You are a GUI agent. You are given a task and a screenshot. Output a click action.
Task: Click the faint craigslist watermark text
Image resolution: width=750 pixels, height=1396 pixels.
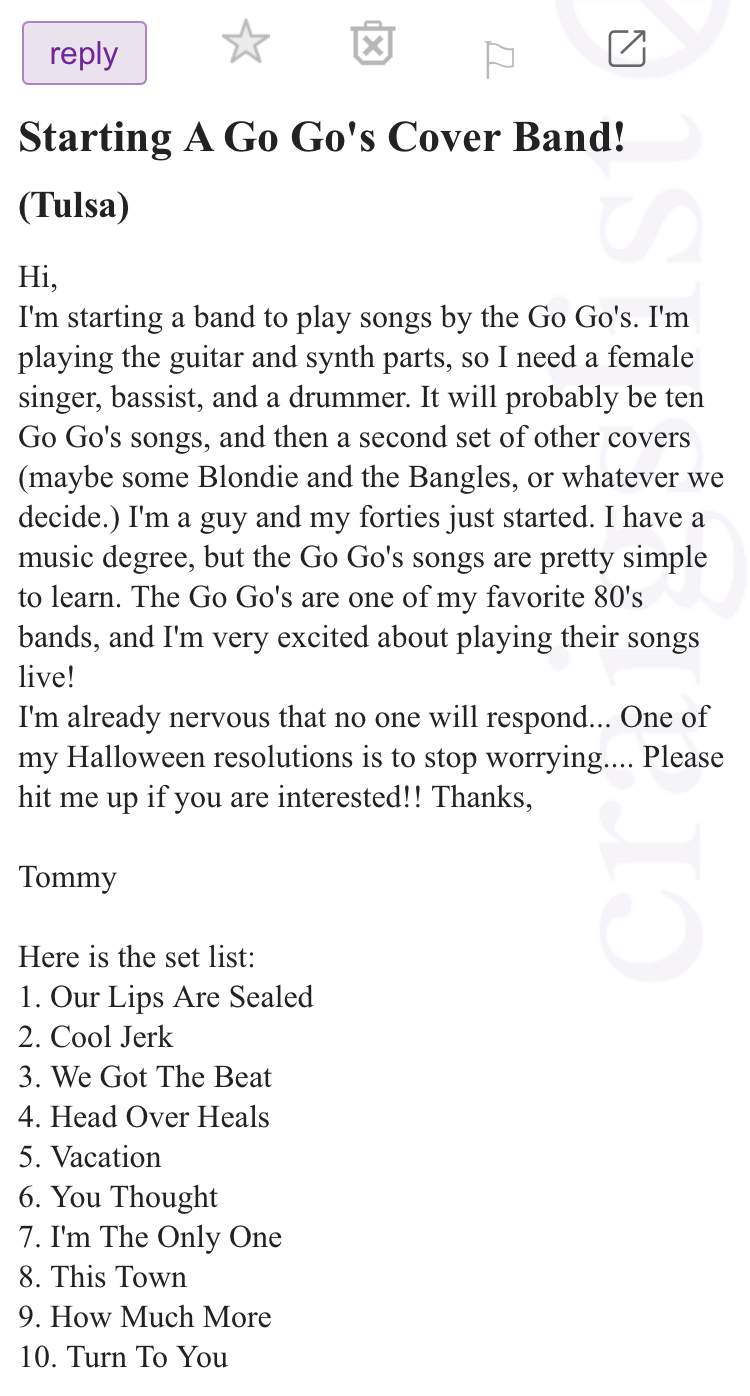(x=670, y=490)
